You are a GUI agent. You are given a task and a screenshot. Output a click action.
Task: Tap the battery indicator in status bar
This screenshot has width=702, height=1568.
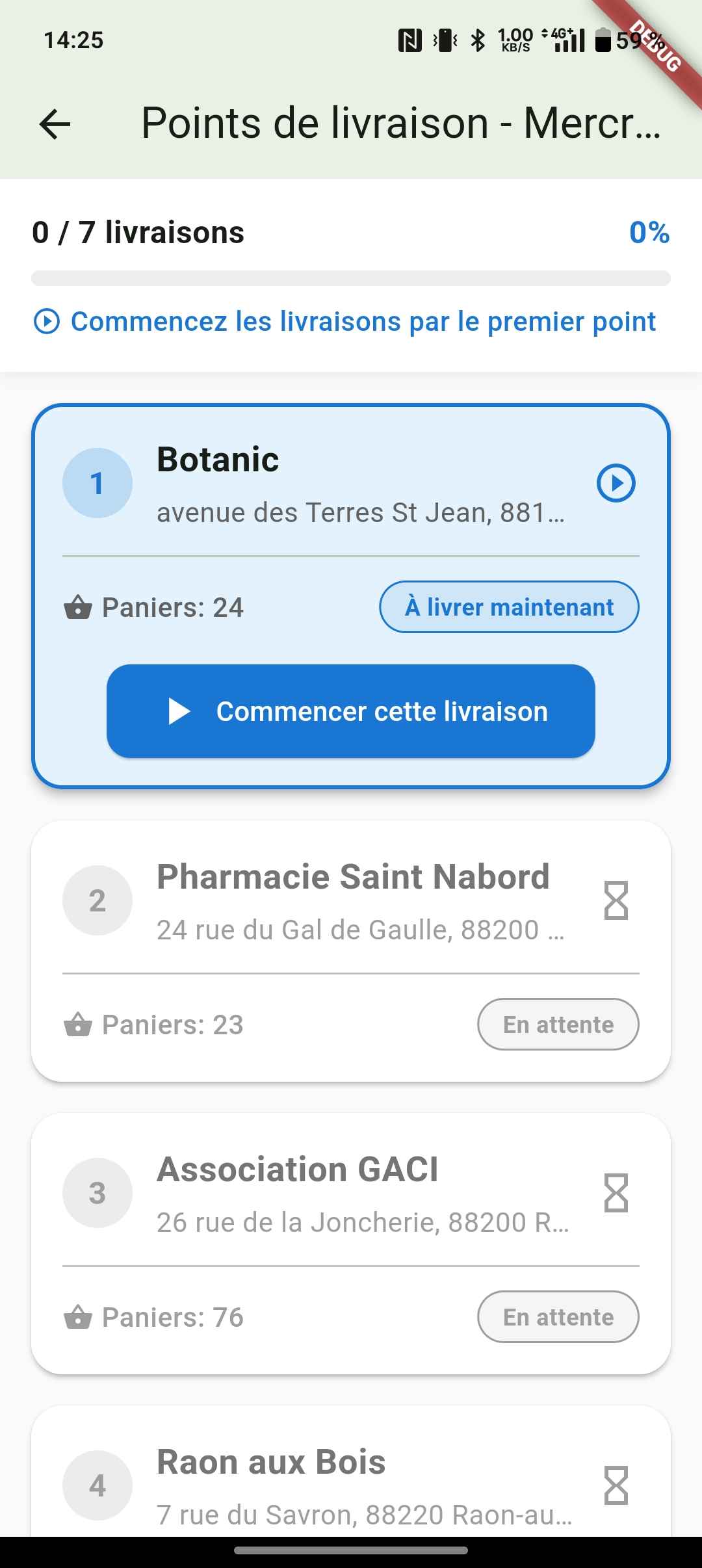603,40
